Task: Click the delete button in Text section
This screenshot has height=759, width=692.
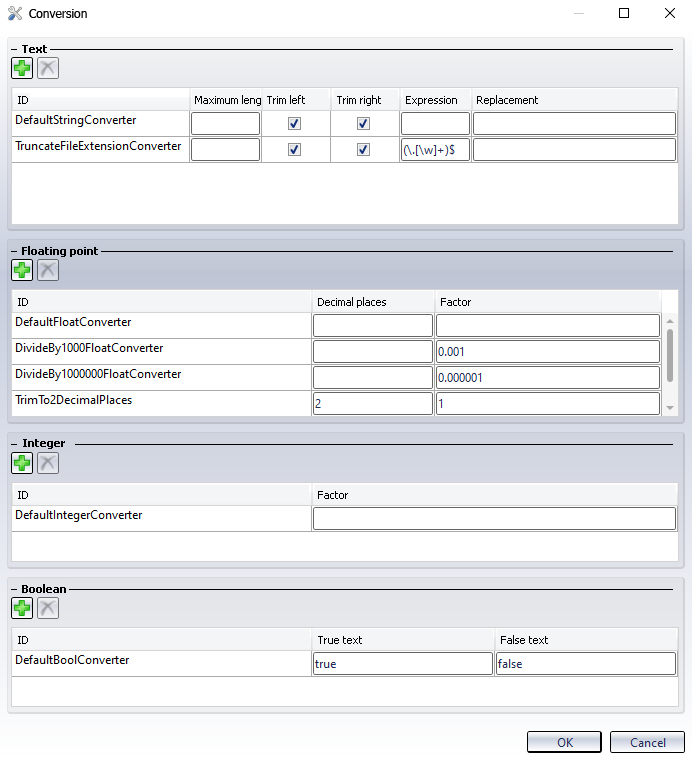Action: point(48,68)
